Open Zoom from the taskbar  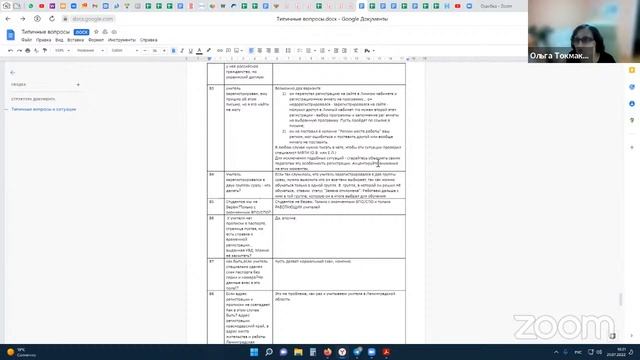371,352
